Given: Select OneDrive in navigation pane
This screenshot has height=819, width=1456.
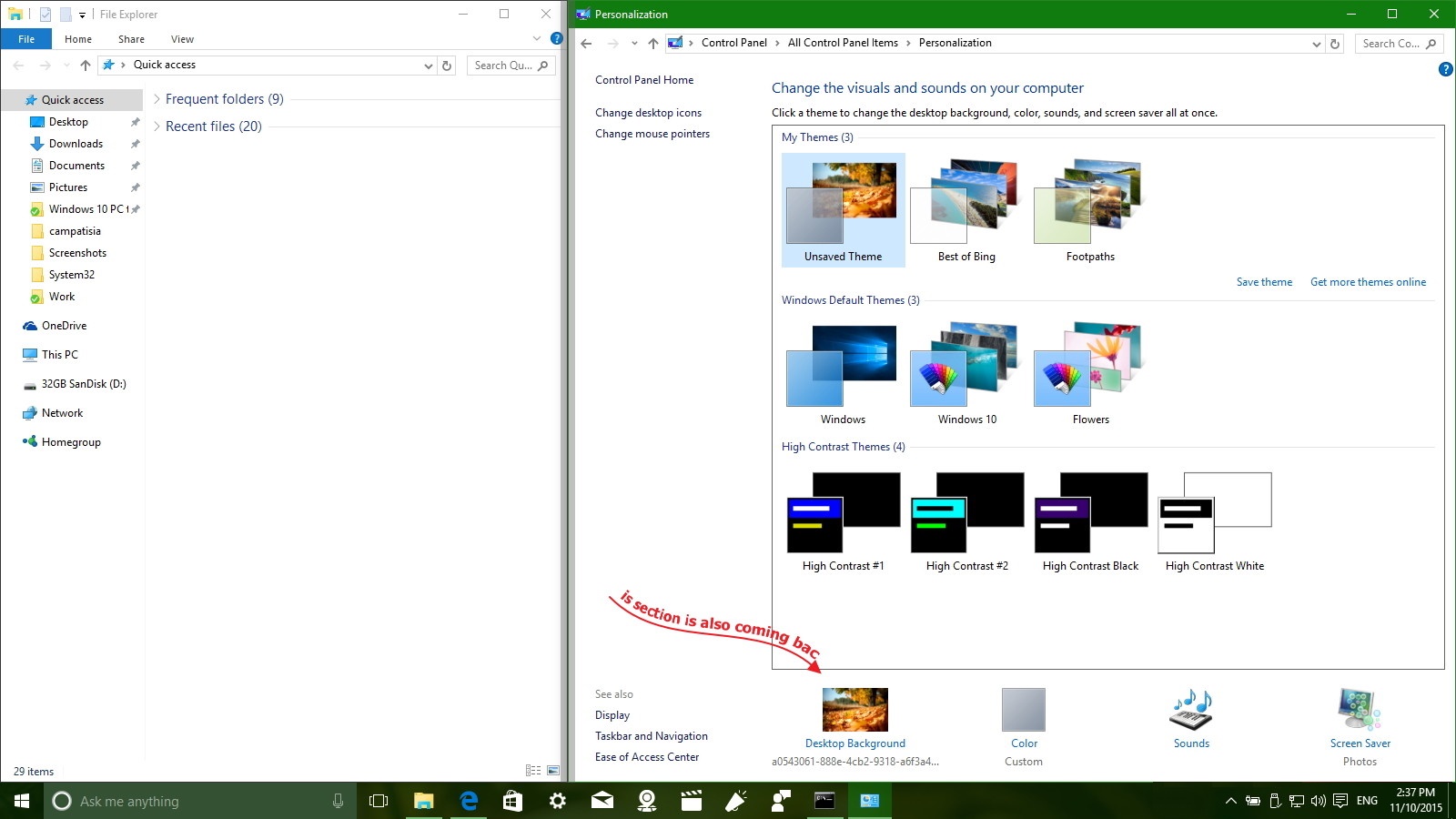Looking at the screenshot, I should click(x=64, y=326).
